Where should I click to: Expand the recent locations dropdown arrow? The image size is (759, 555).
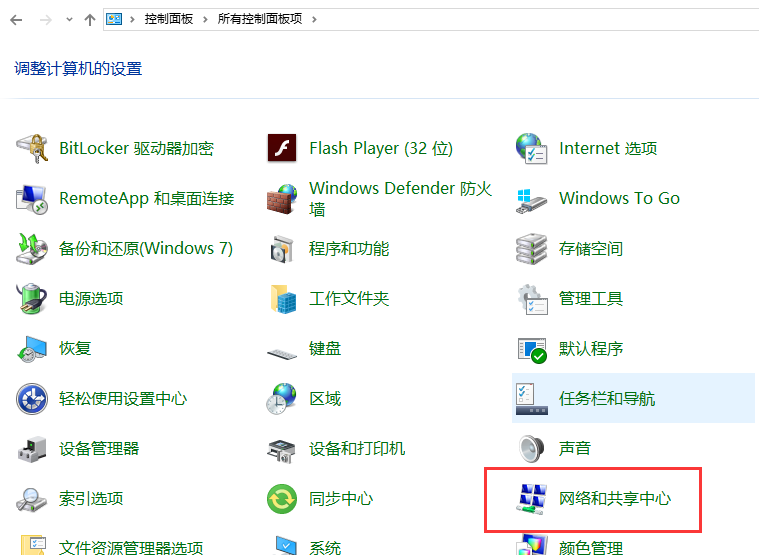[x=68, y=19]
